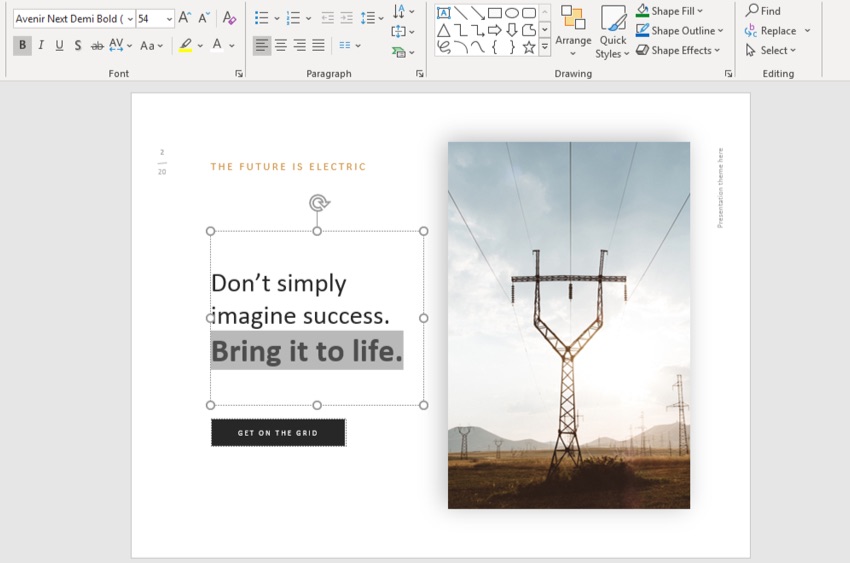Select the curve shape
This screenshot has width=850, height=563.
point(478,47)
